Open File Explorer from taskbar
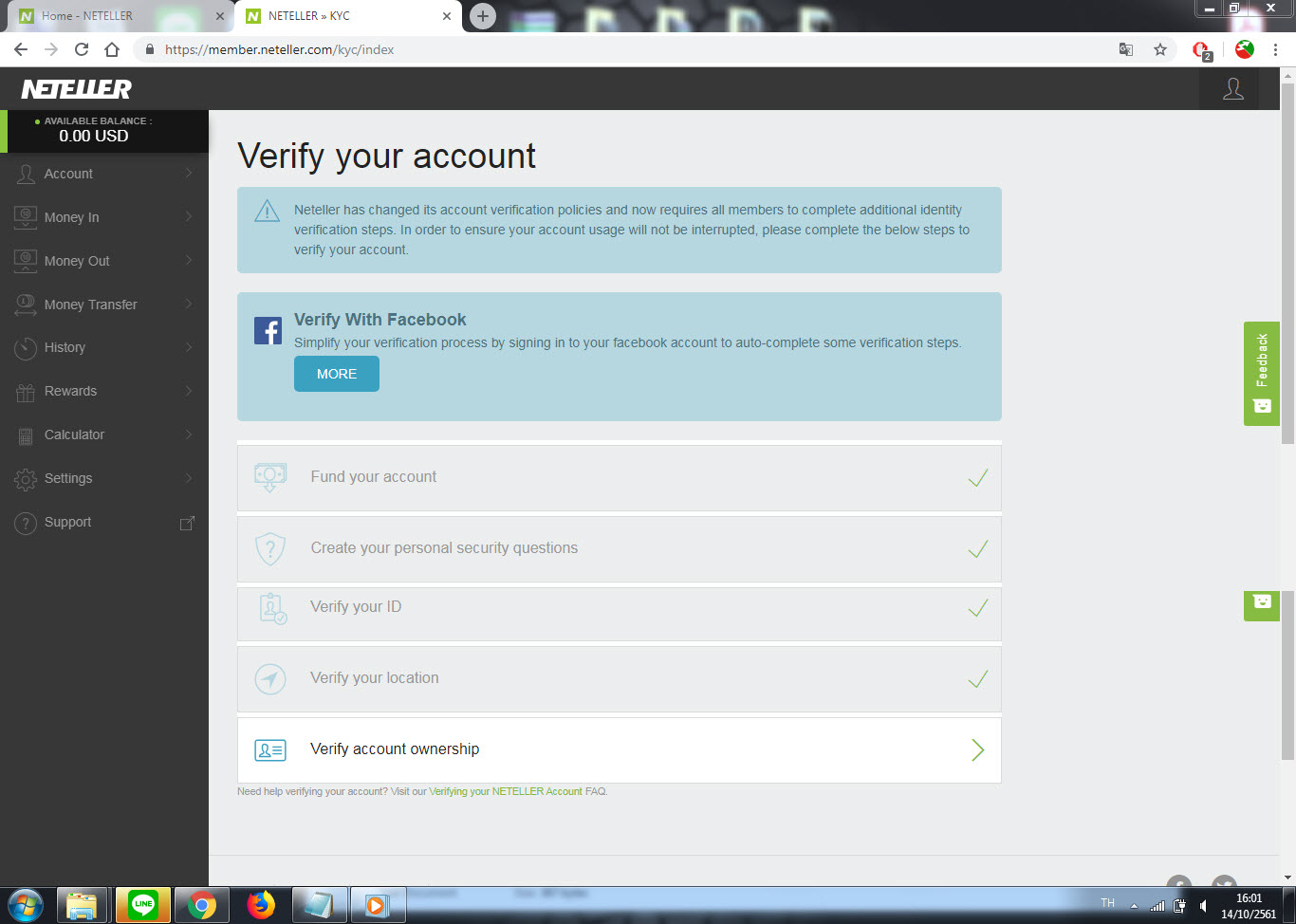 tap(83, 905)
